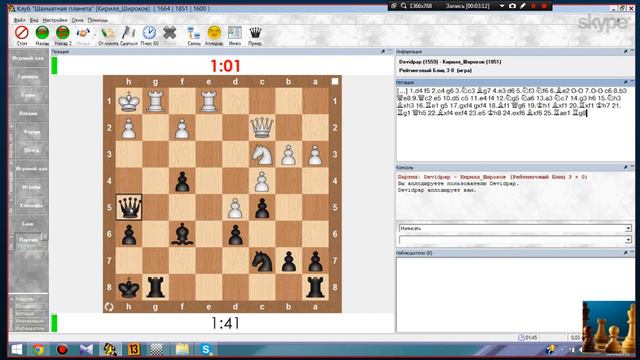Image resolution: width=640 pixels, height=360 pixels.
Task: Open the Окна menu
Action: pyautogui.click(x=78, y=20)
